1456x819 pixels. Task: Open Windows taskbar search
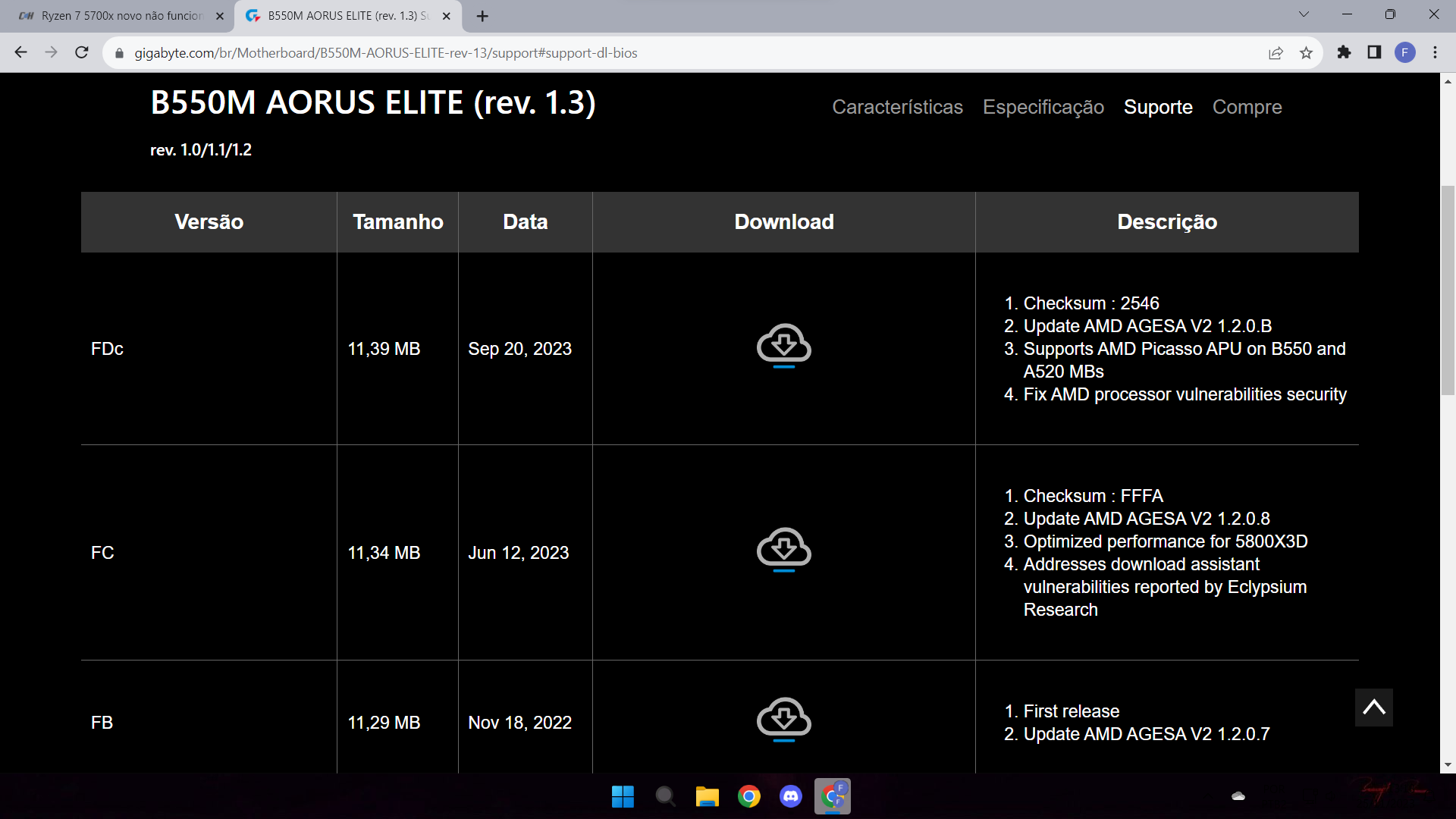coord(665,796)
